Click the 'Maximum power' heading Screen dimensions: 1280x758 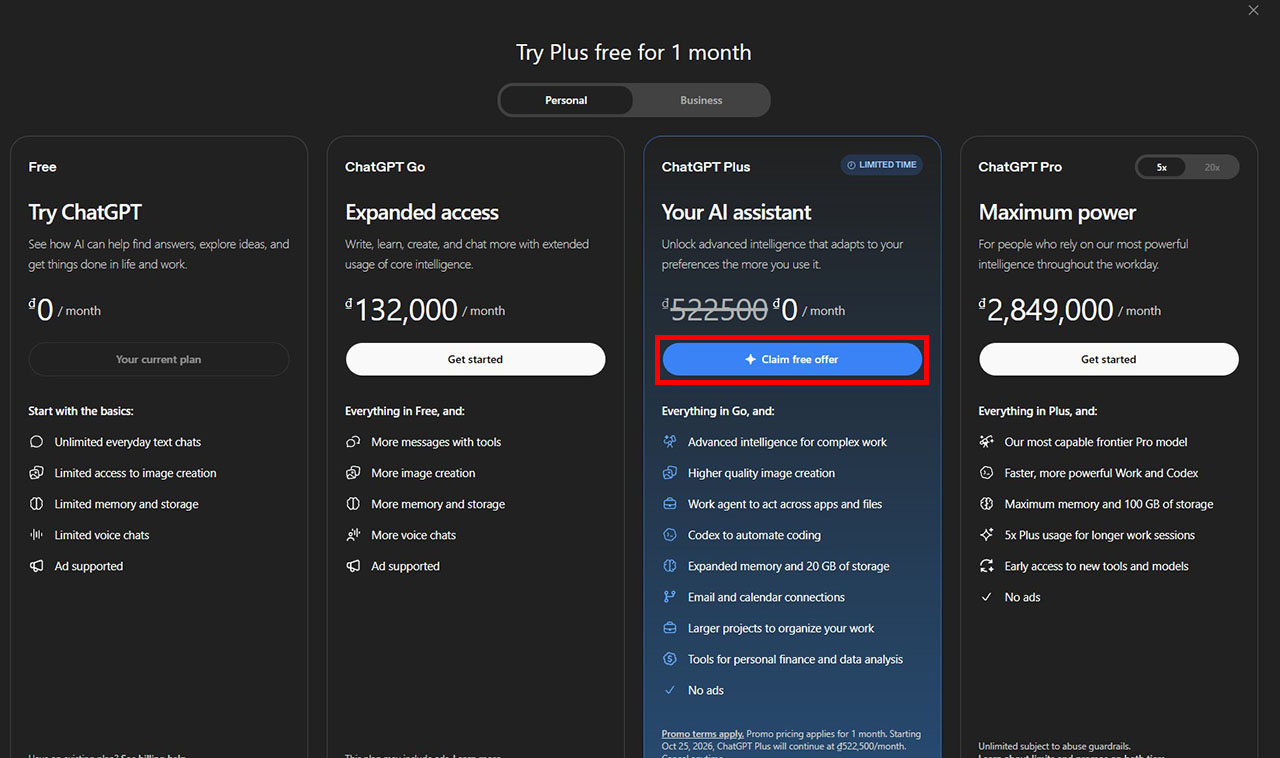(x=1057, y=212)
